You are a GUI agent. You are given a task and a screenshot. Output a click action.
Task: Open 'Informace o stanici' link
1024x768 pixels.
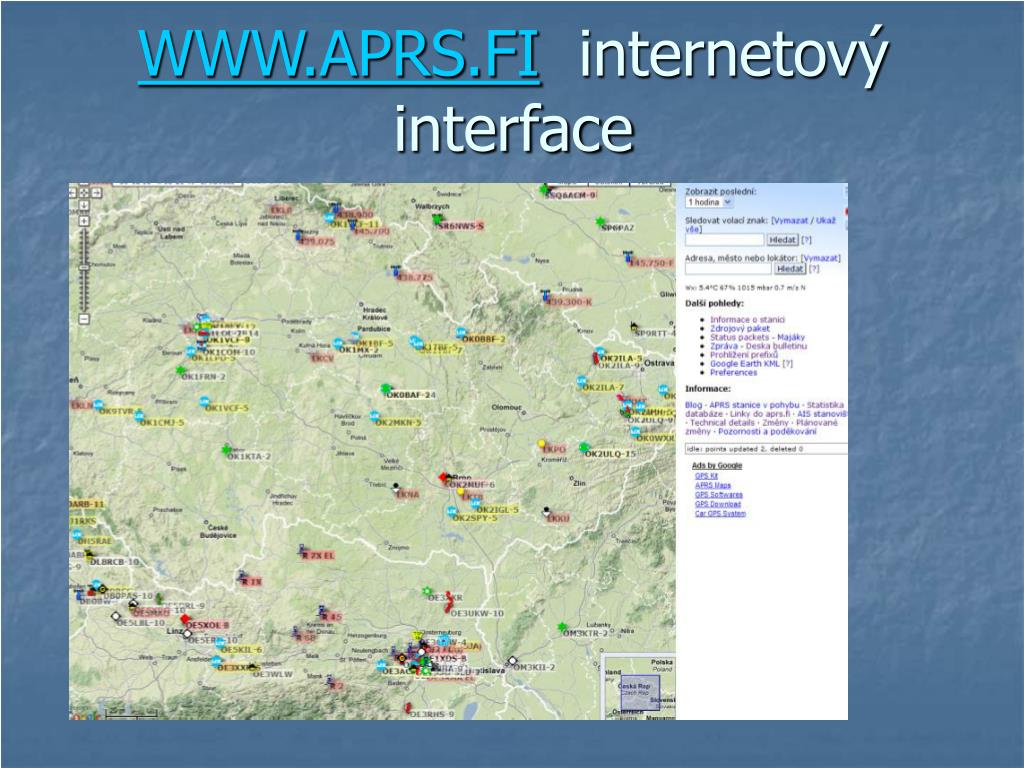pyautogui.click(x=747, y=319)
